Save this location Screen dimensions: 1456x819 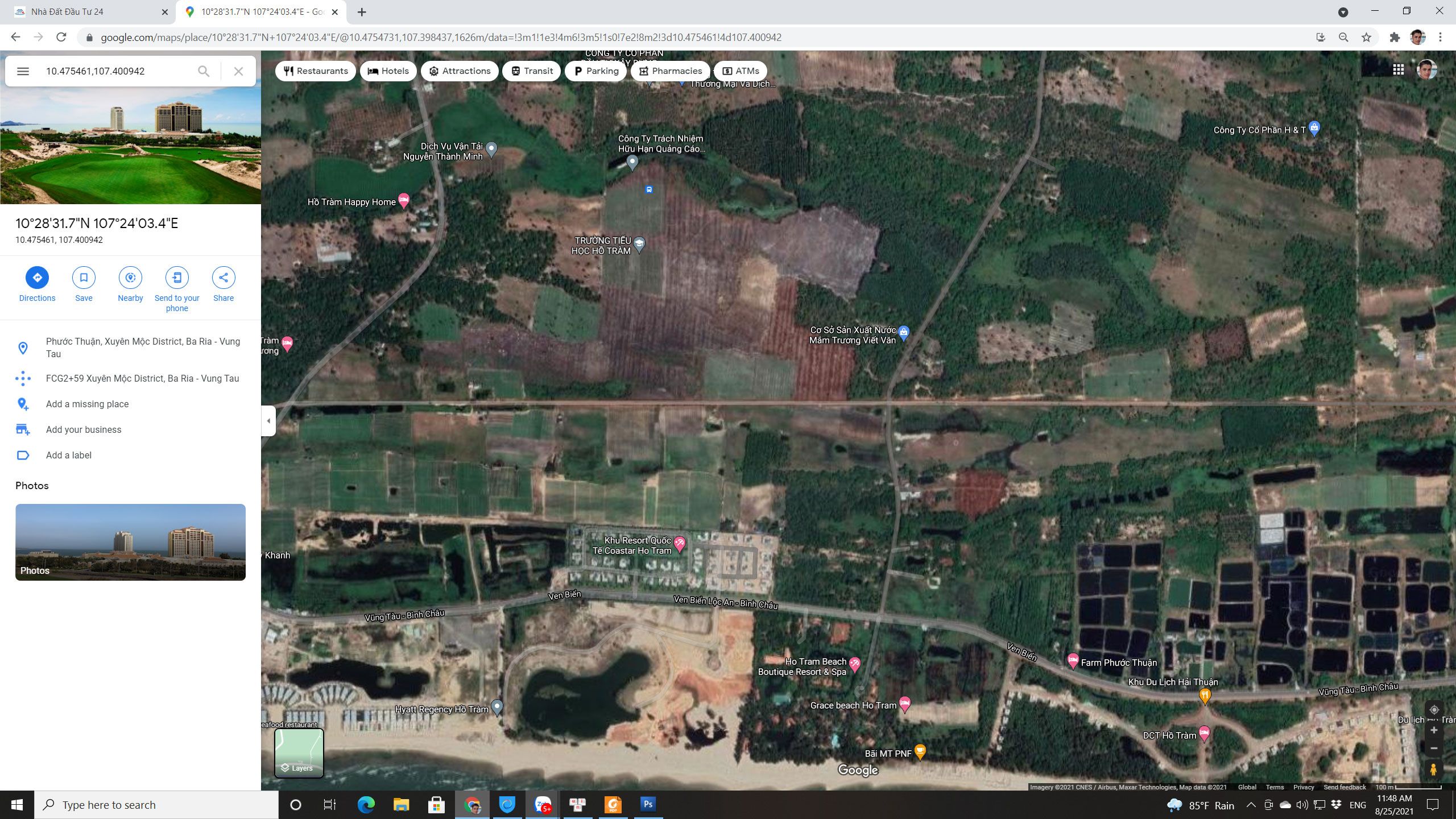(x=84, y=284)
